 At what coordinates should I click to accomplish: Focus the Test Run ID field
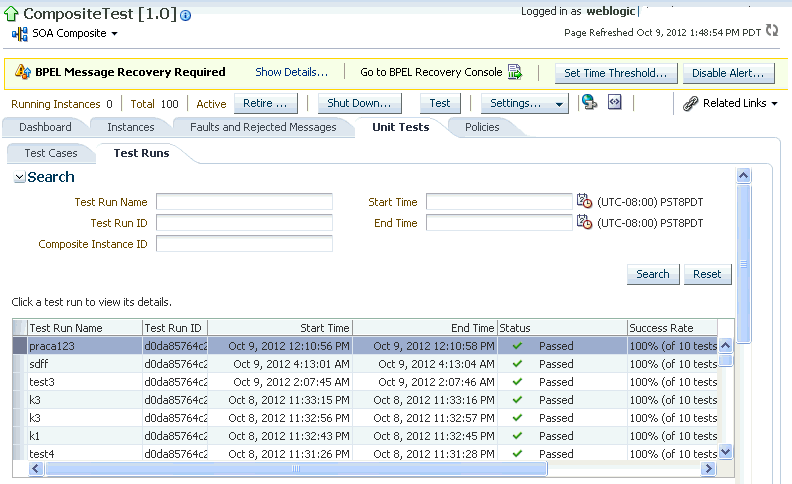click(x=244, y=223)
